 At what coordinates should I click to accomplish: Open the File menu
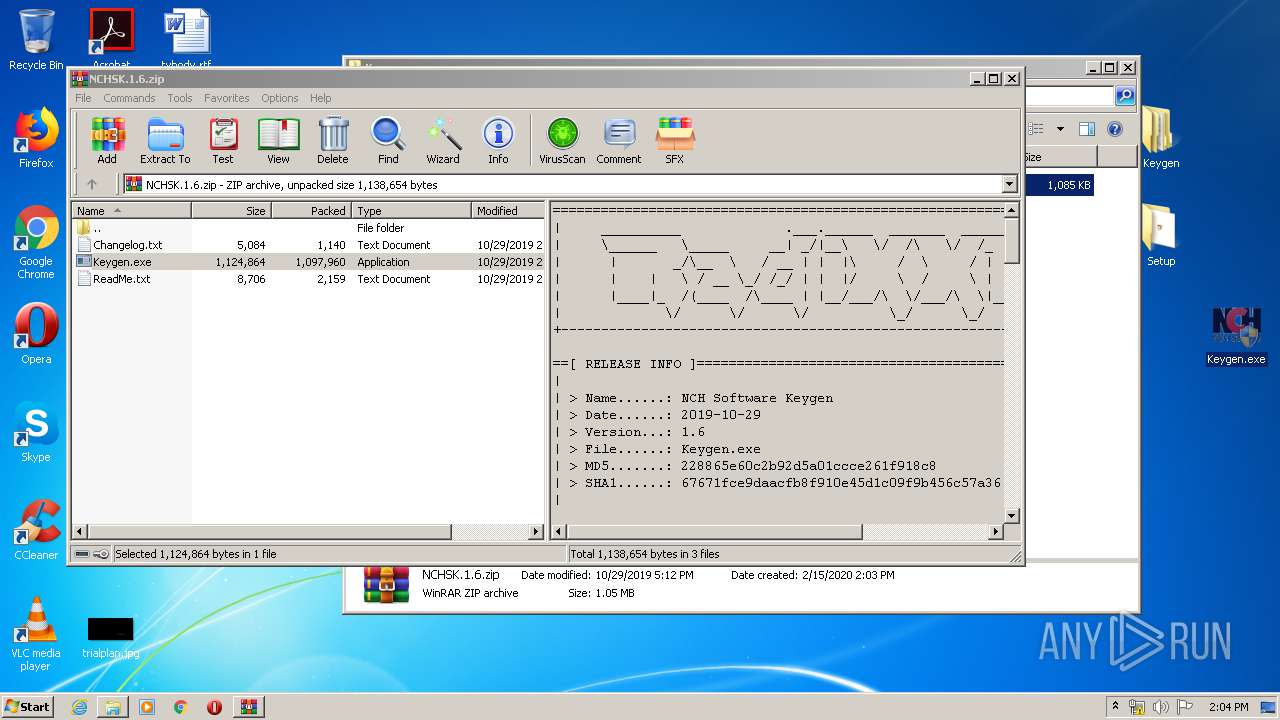(83, 98)
